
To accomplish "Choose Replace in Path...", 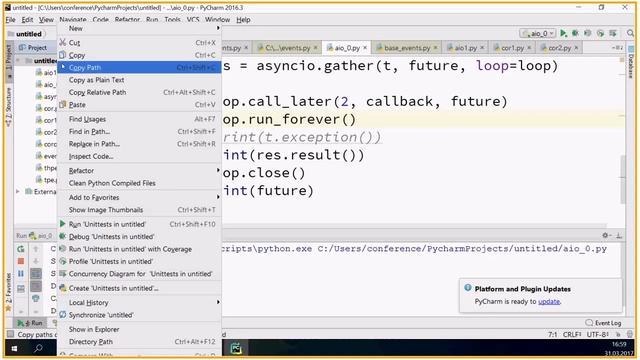I will 139,144.
